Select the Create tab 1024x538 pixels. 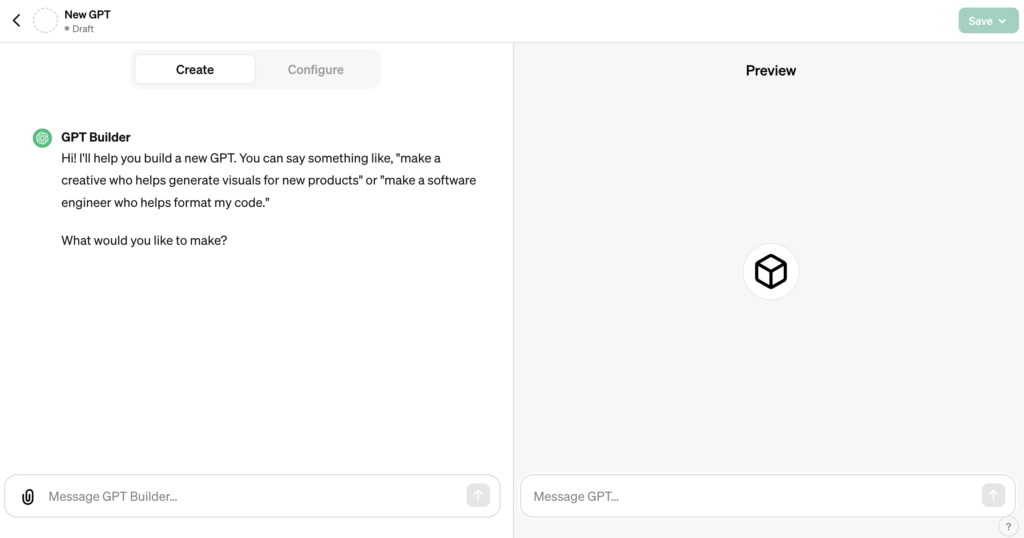(x=195, y=69)
